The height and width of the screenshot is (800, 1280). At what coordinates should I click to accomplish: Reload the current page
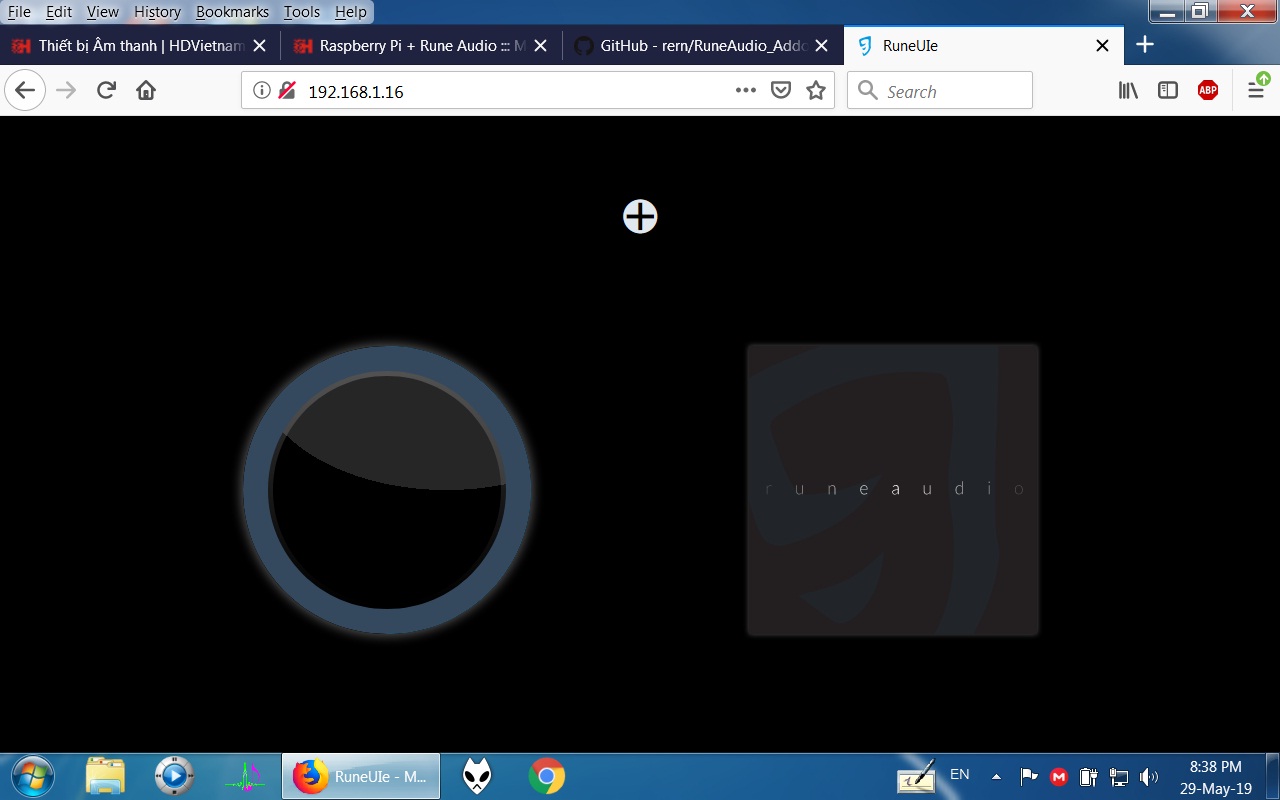(106, 91)
